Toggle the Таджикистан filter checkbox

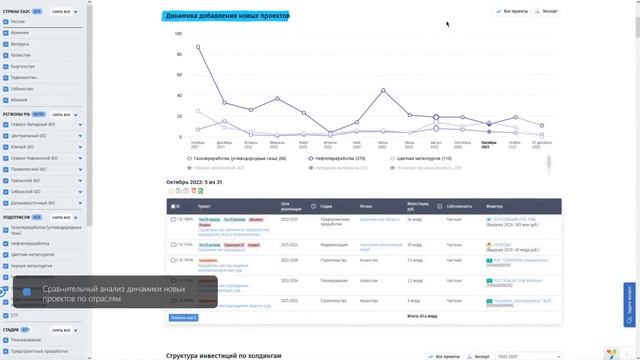pos(6,78)
